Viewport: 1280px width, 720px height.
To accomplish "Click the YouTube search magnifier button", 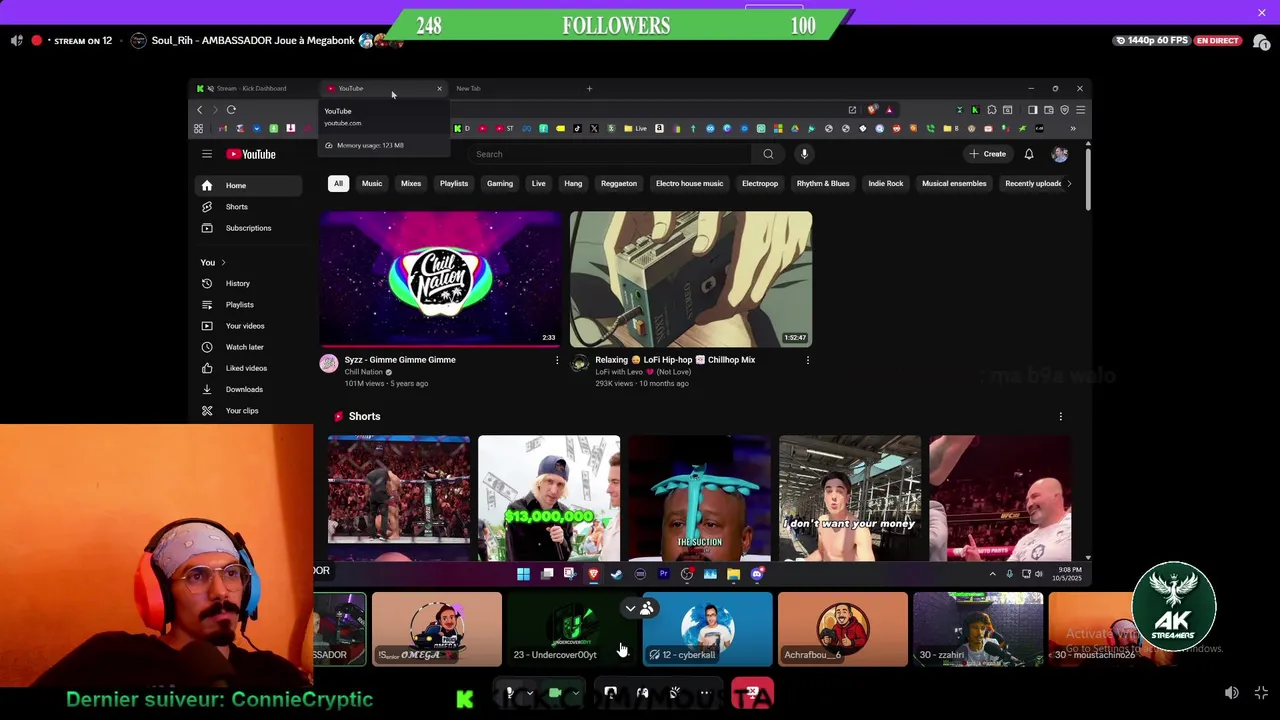I will [768, 154].
